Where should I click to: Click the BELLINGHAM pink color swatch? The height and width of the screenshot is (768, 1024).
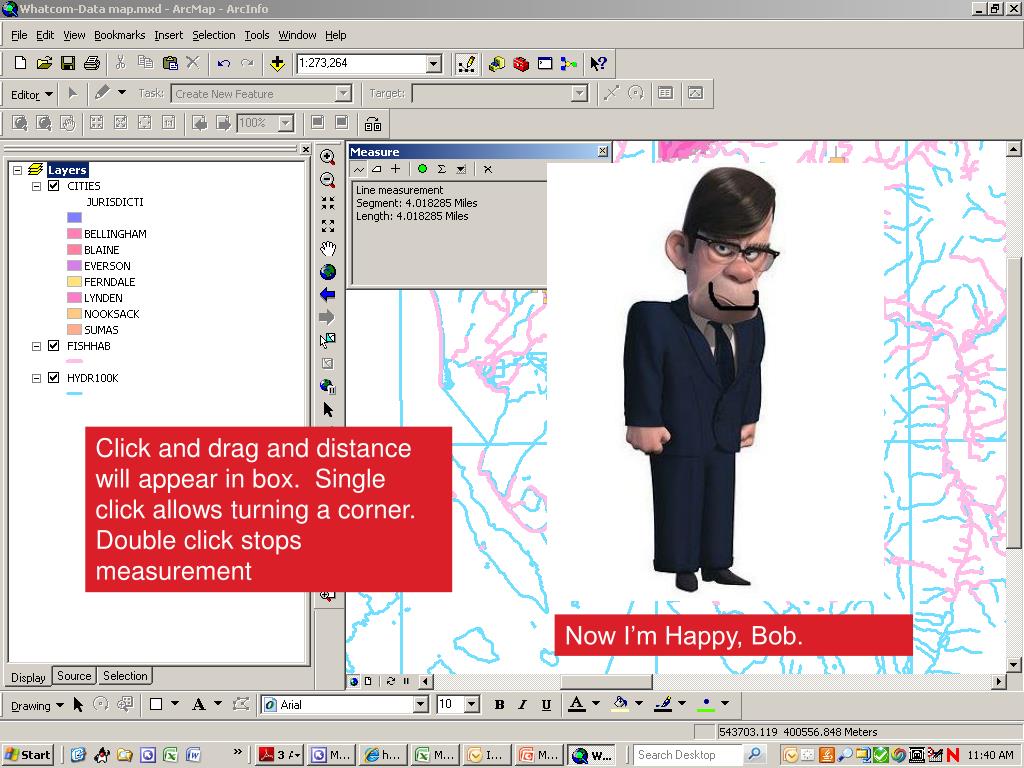tap(74, 234)
